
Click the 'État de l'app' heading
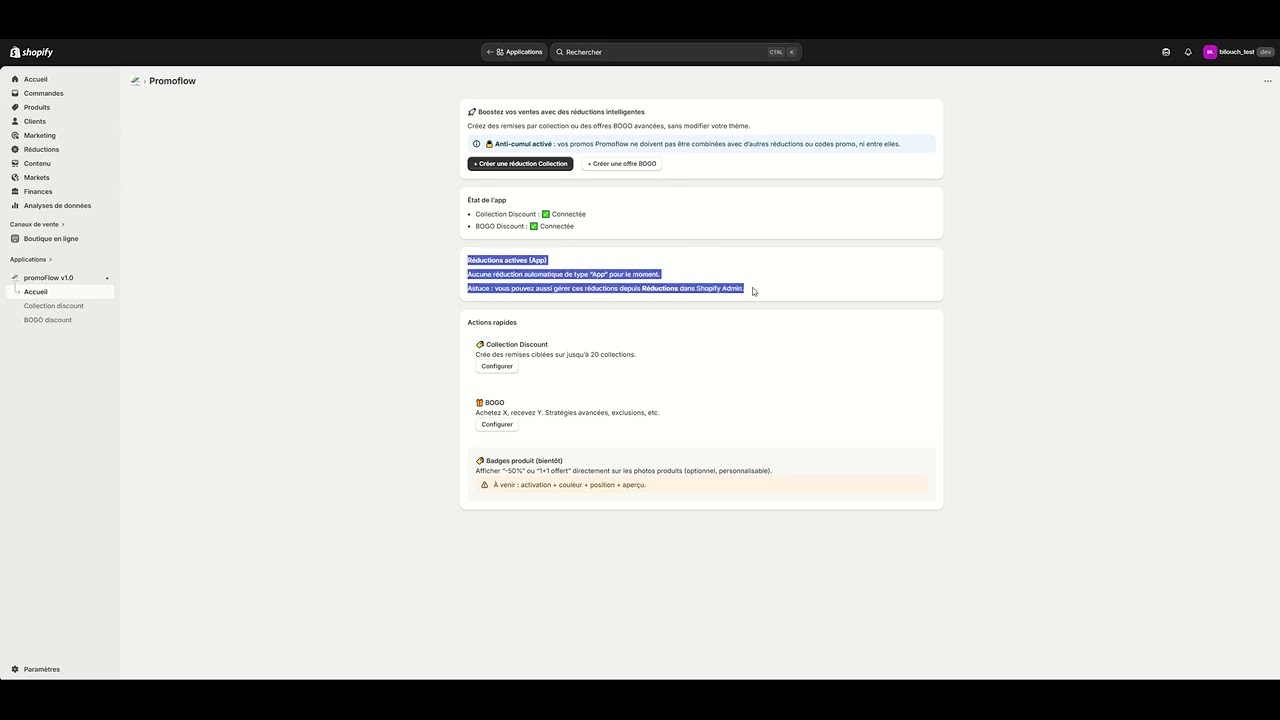(487, 200)
